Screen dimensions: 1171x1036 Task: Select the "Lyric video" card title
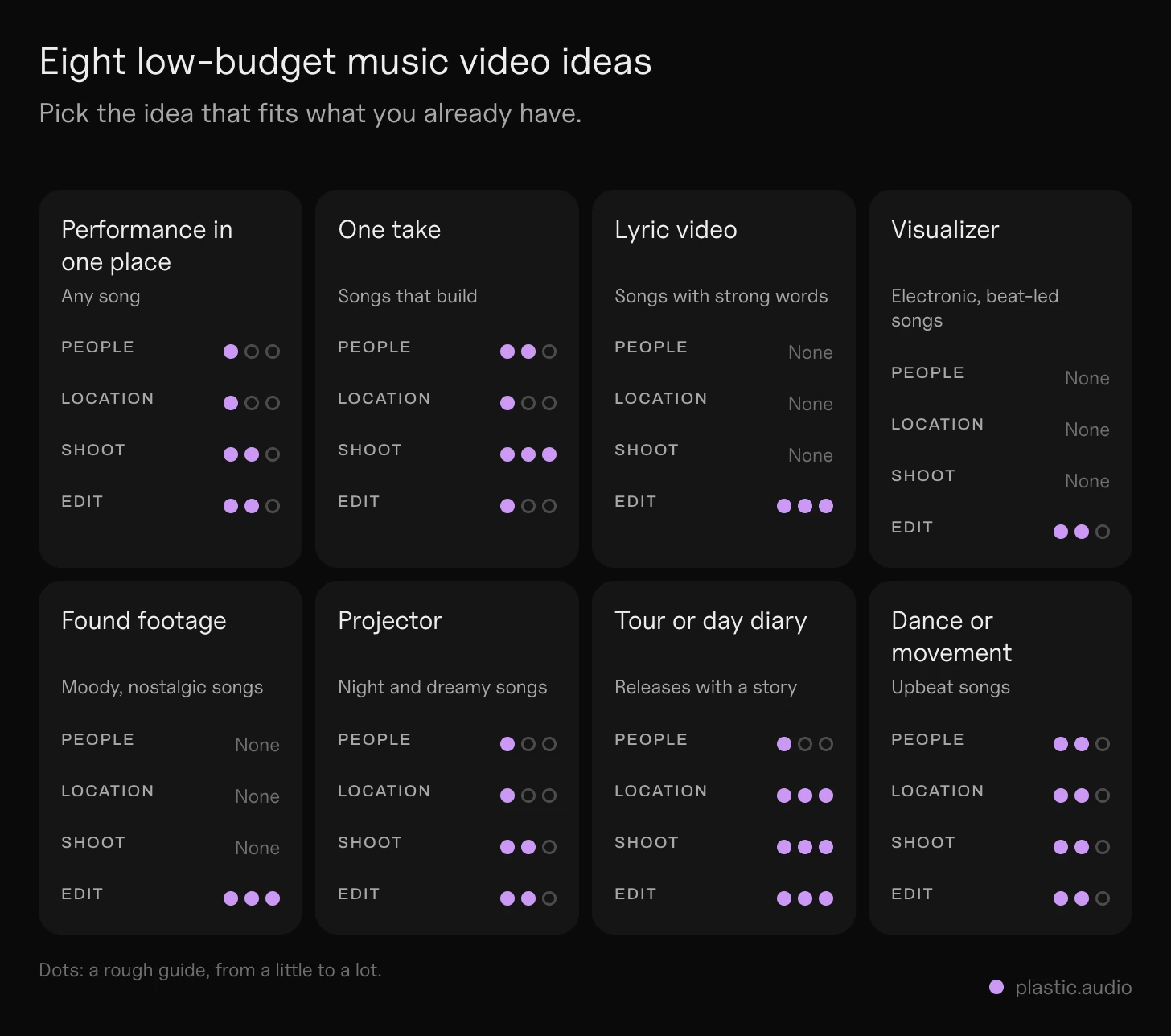click(676, 230)
